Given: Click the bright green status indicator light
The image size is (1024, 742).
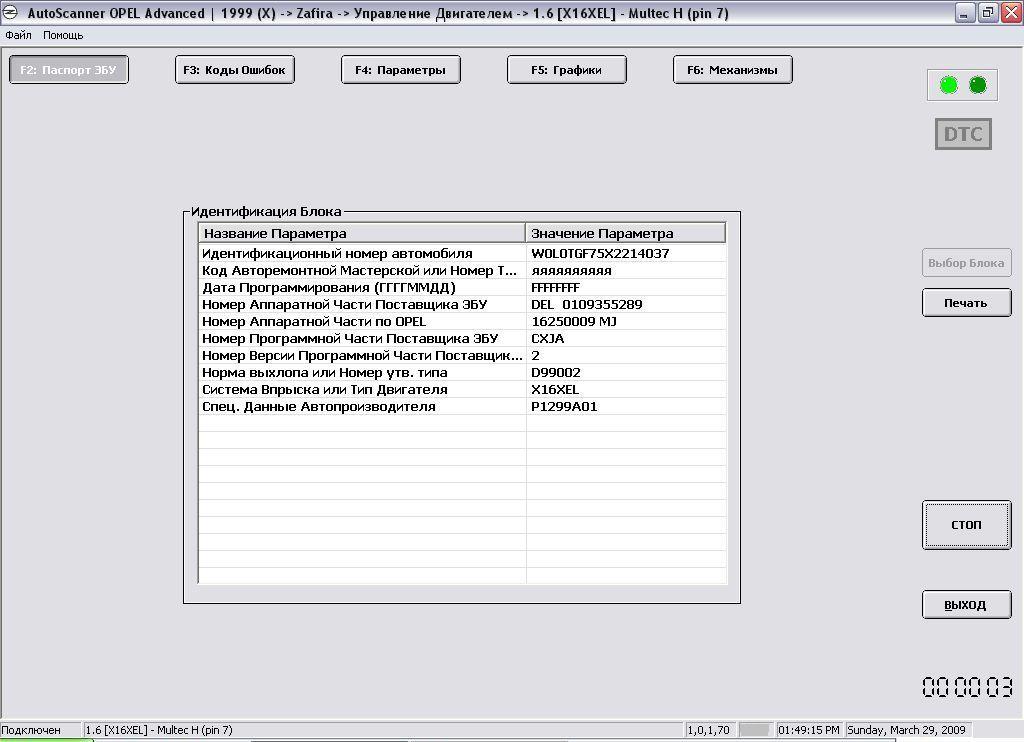Looking at the screenshot, I should pyautogui.click(x=948, y=86).
